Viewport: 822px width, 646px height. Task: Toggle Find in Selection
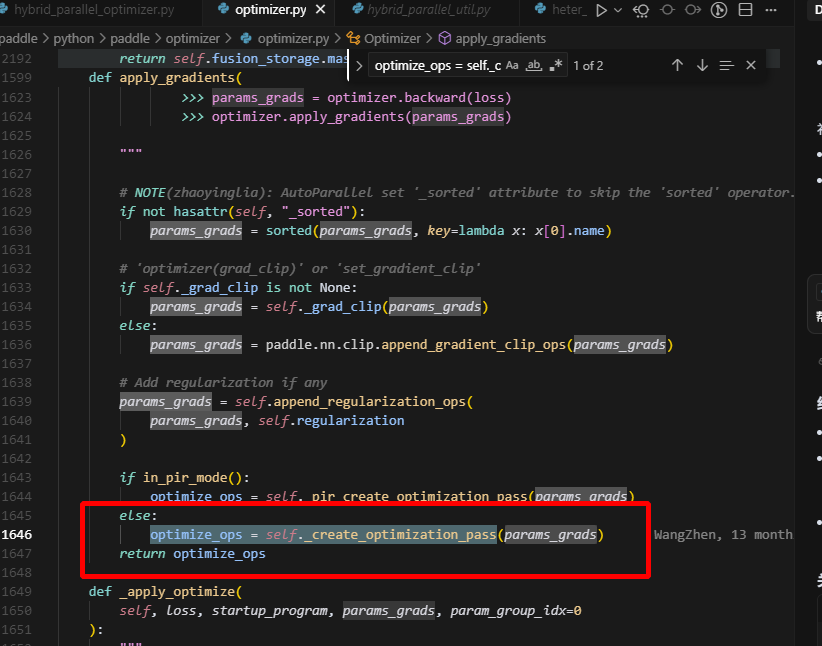tap(727, 65)
